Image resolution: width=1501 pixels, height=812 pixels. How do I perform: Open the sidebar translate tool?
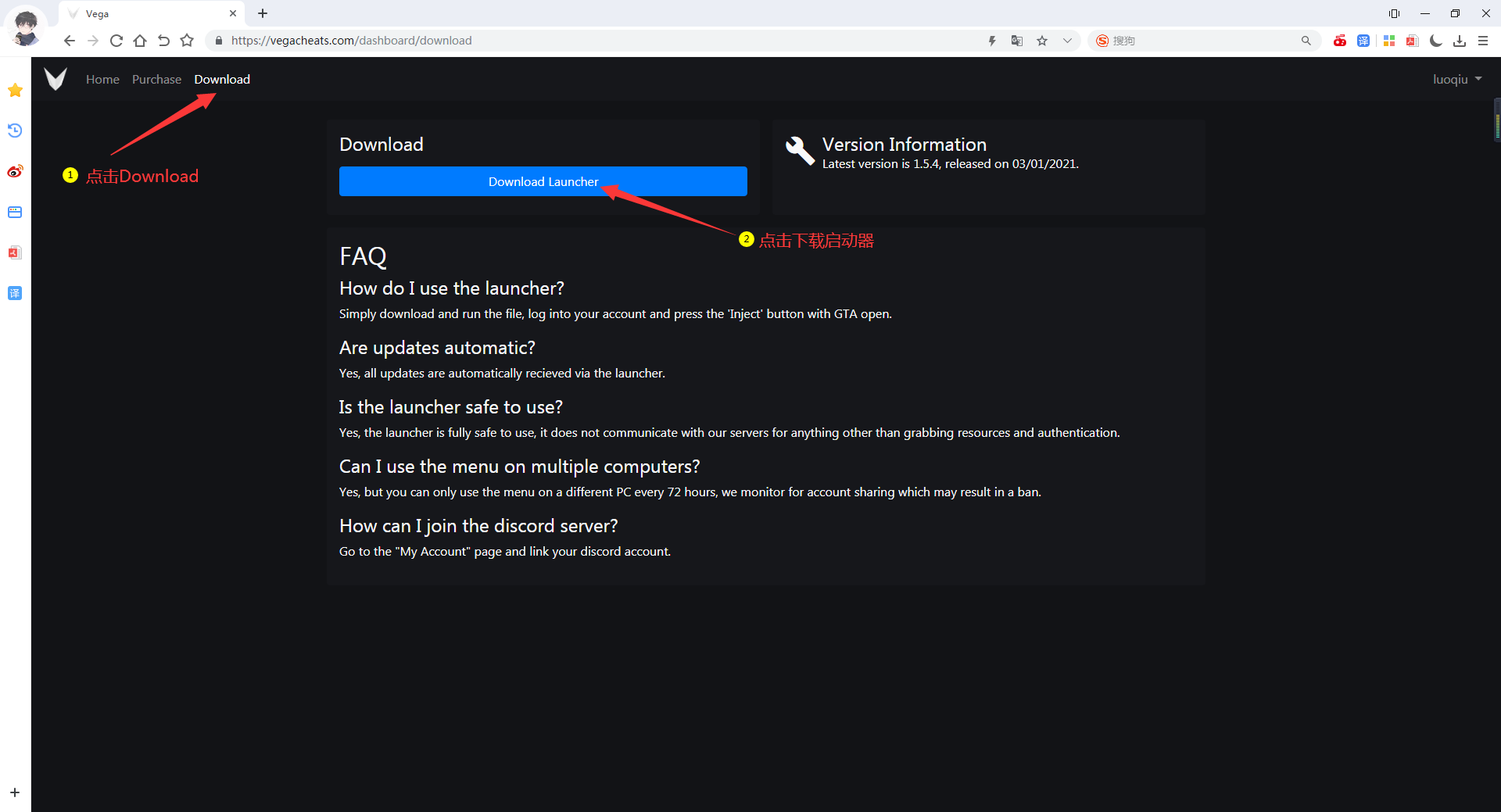tap(15, 293)
